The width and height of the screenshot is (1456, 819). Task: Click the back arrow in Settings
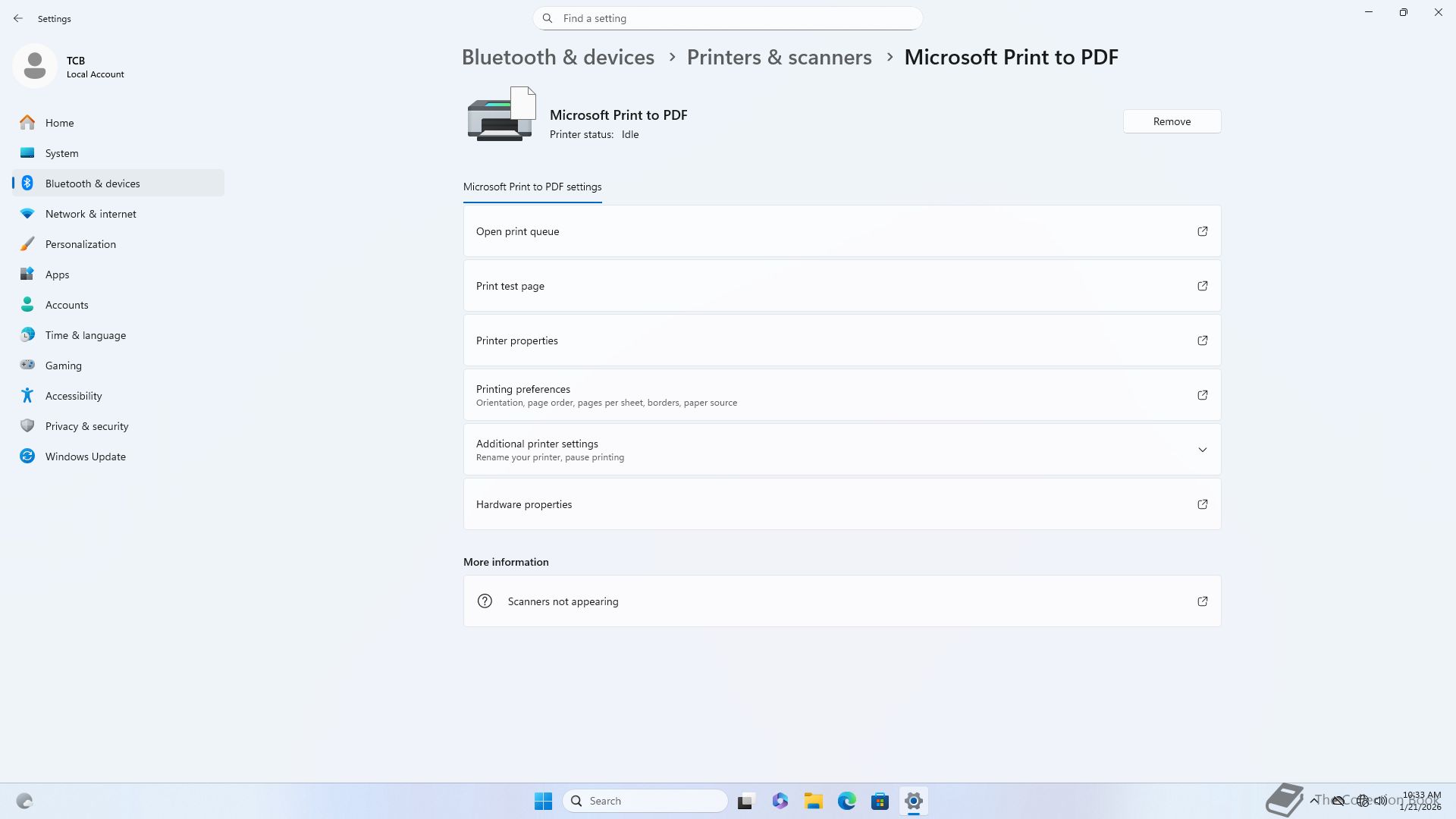(18, 18)
